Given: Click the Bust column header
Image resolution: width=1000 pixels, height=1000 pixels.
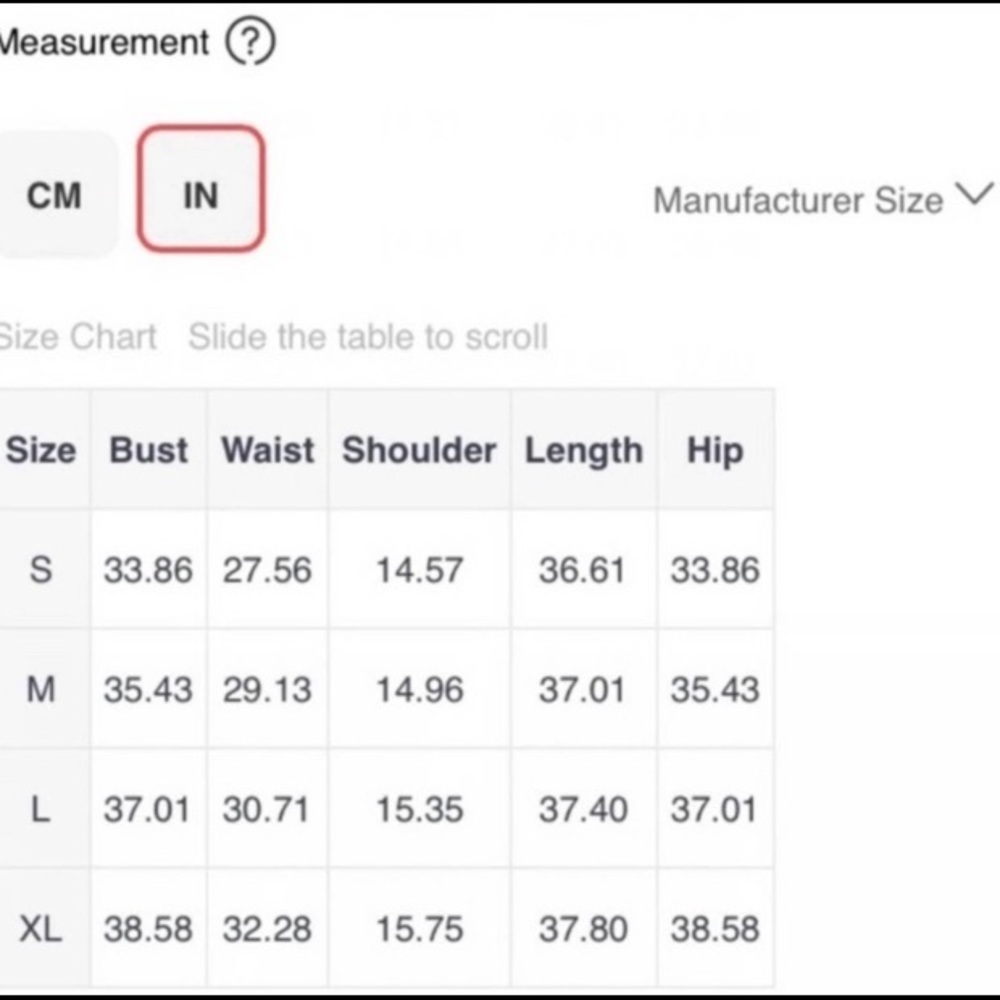Looking at the screenshot, I should (x=149, y=450).
